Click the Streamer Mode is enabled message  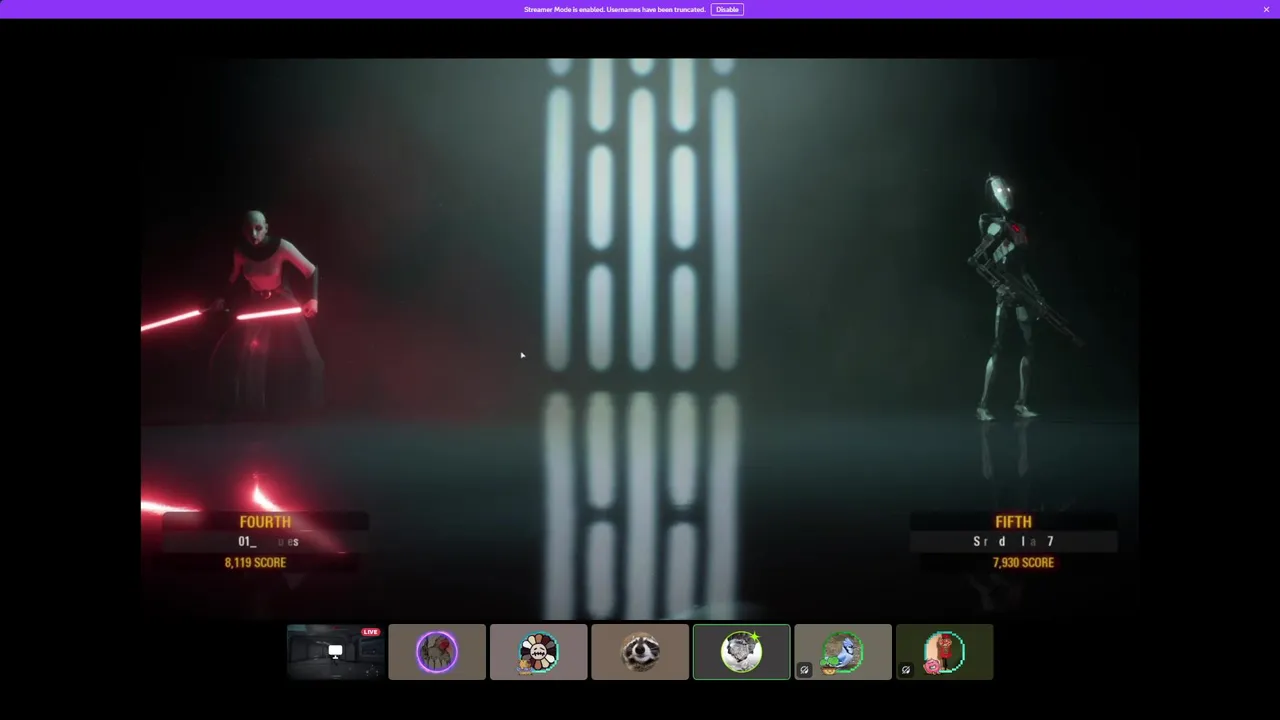tap(615, 9)
